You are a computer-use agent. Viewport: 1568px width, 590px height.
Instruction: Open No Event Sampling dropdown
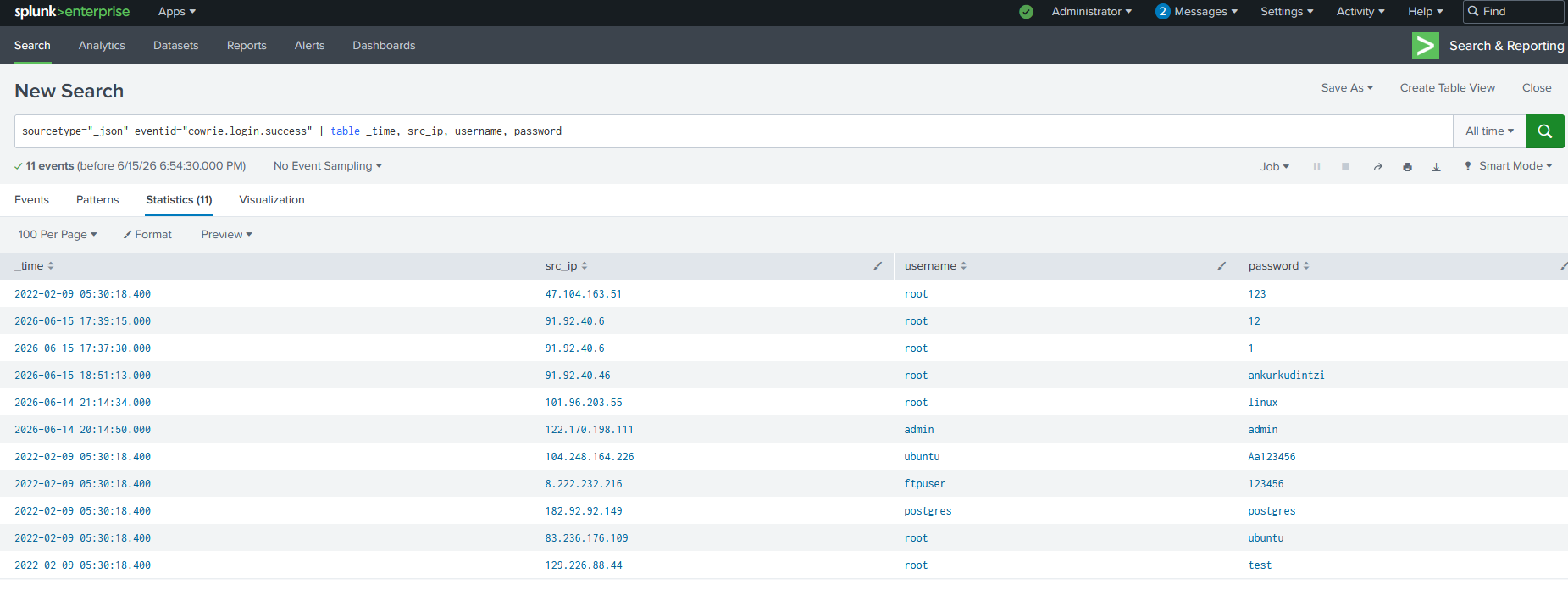(x=327, y=166)
